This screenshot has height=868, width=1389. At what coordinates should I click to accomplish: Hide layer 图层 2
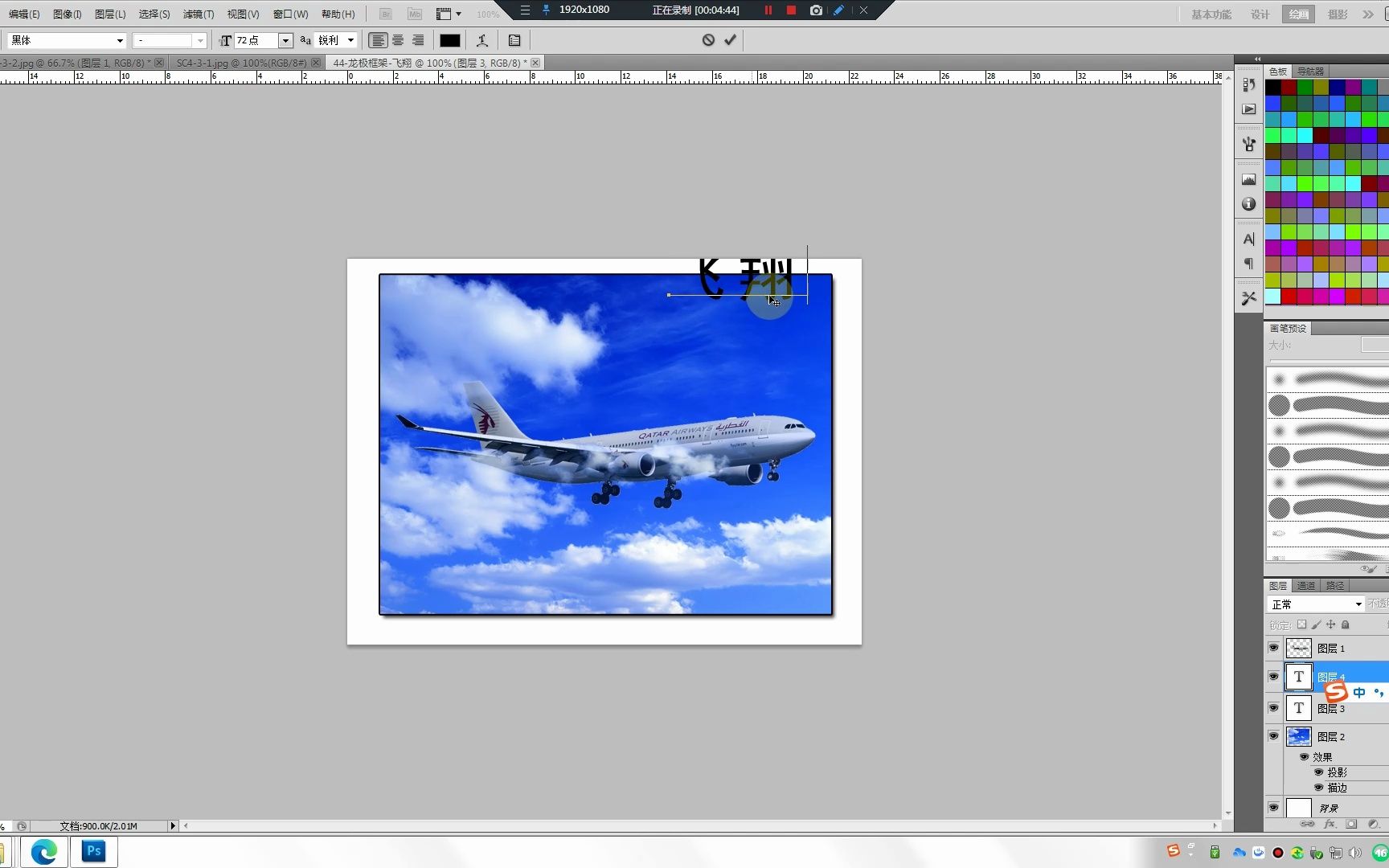tap(1273, 736)
